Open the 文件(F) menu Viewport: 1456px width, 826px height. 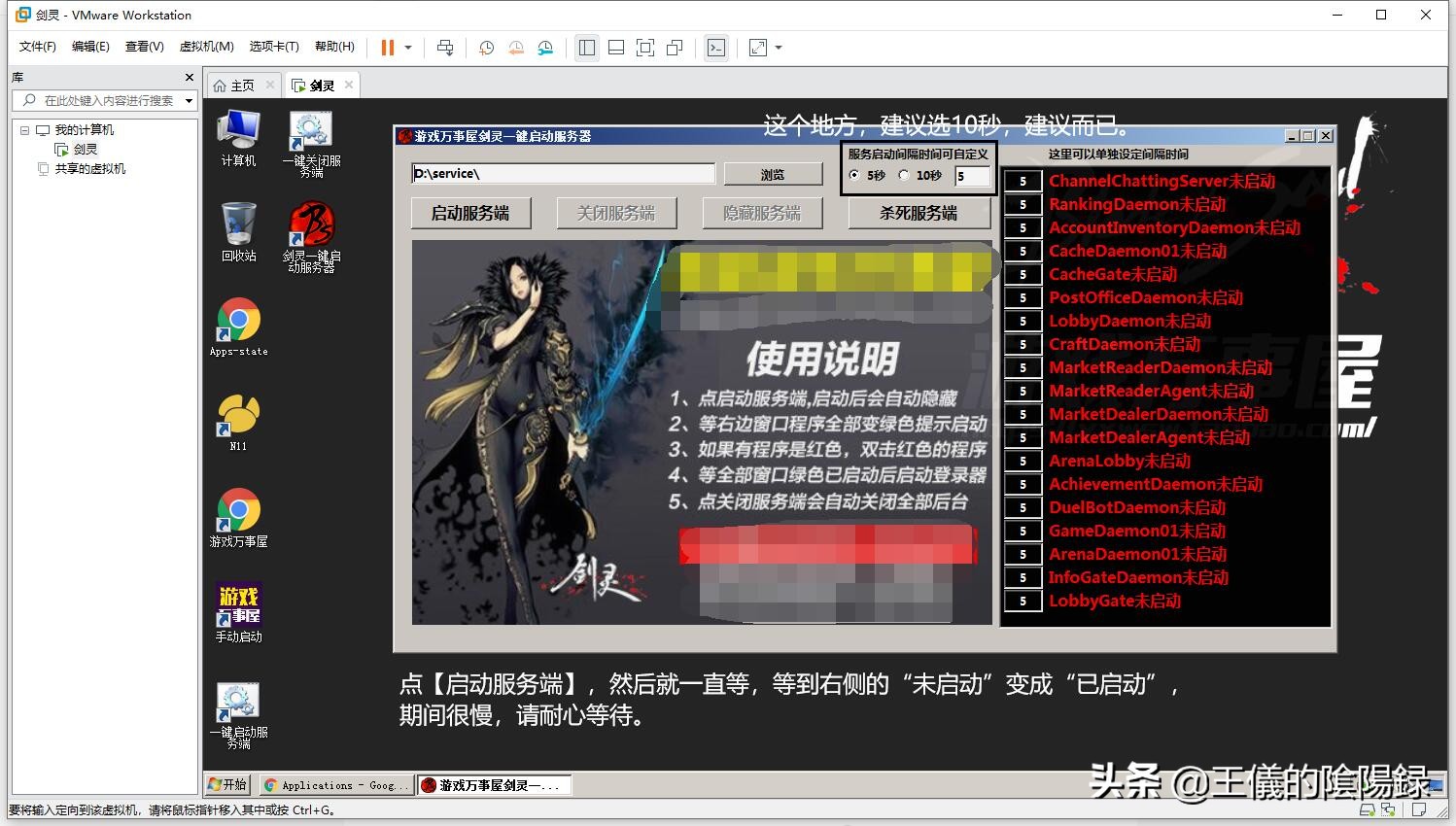pos(38,47)
